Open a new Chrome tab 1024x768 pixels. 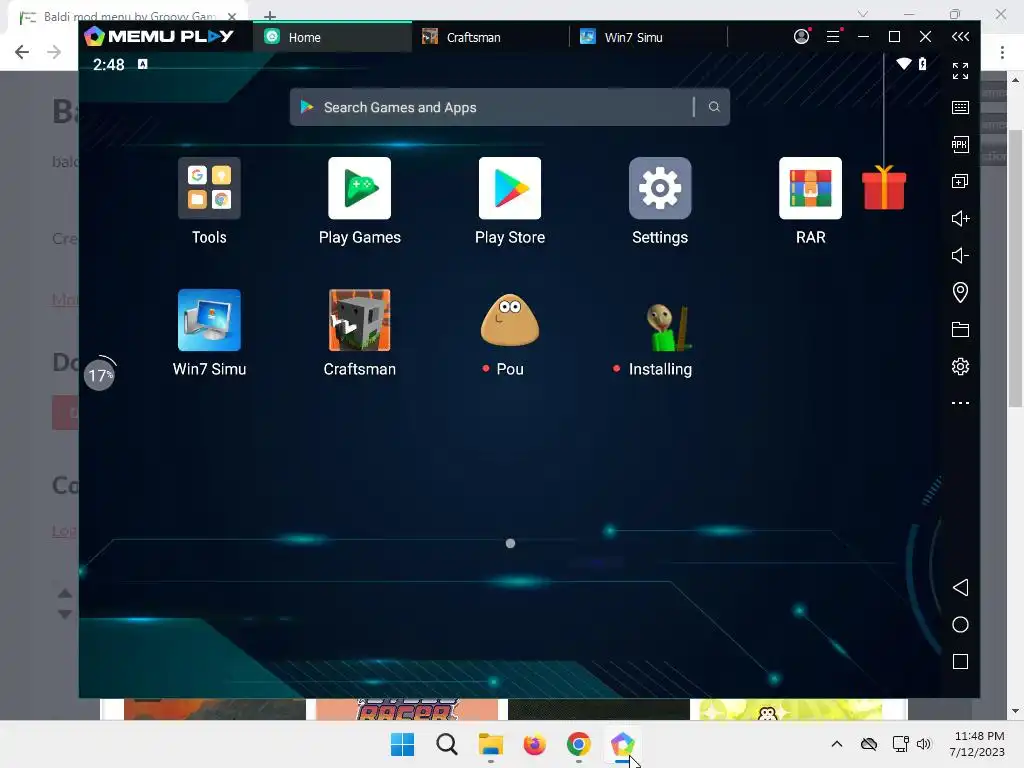pos(270,16)
